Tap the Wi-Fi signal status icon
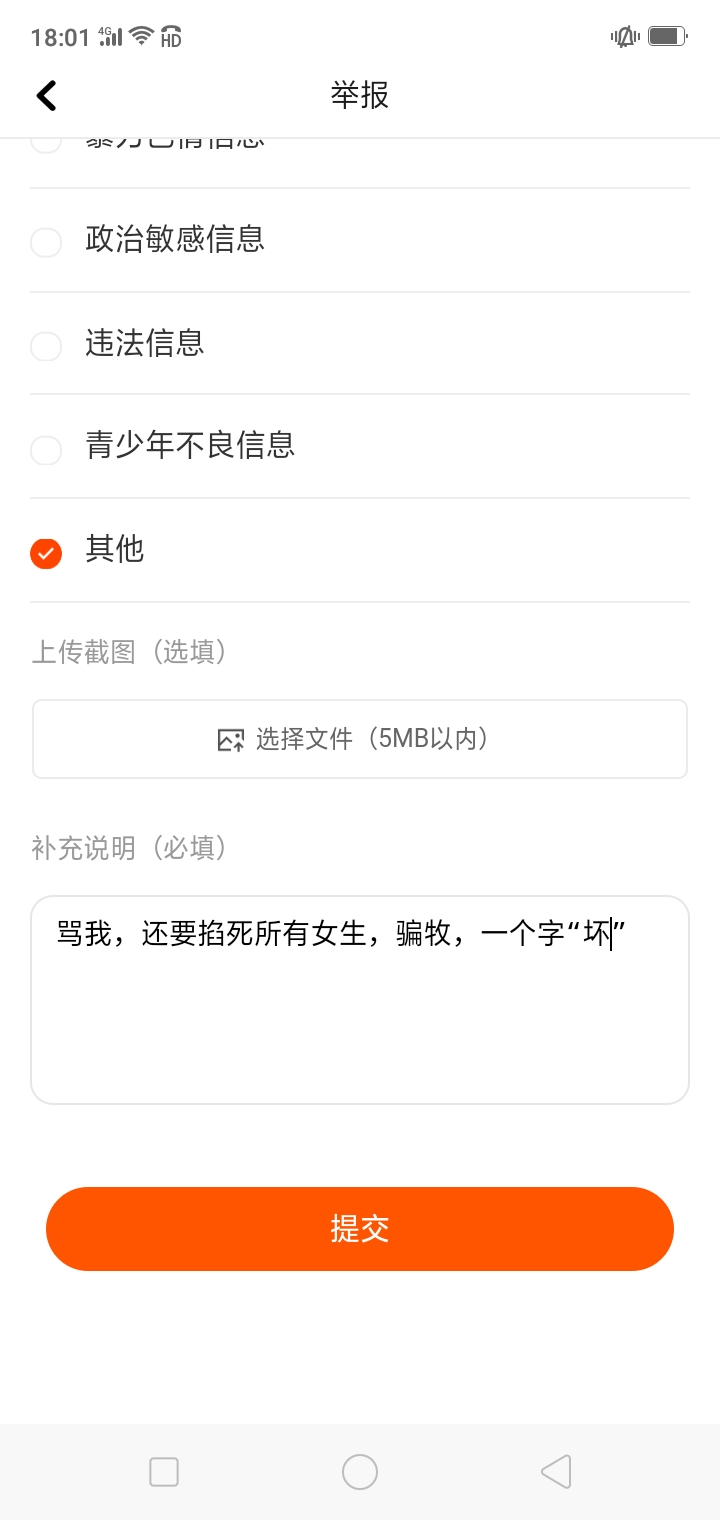Viewport: 720px width, 1520px height. [x=142, y=37]
